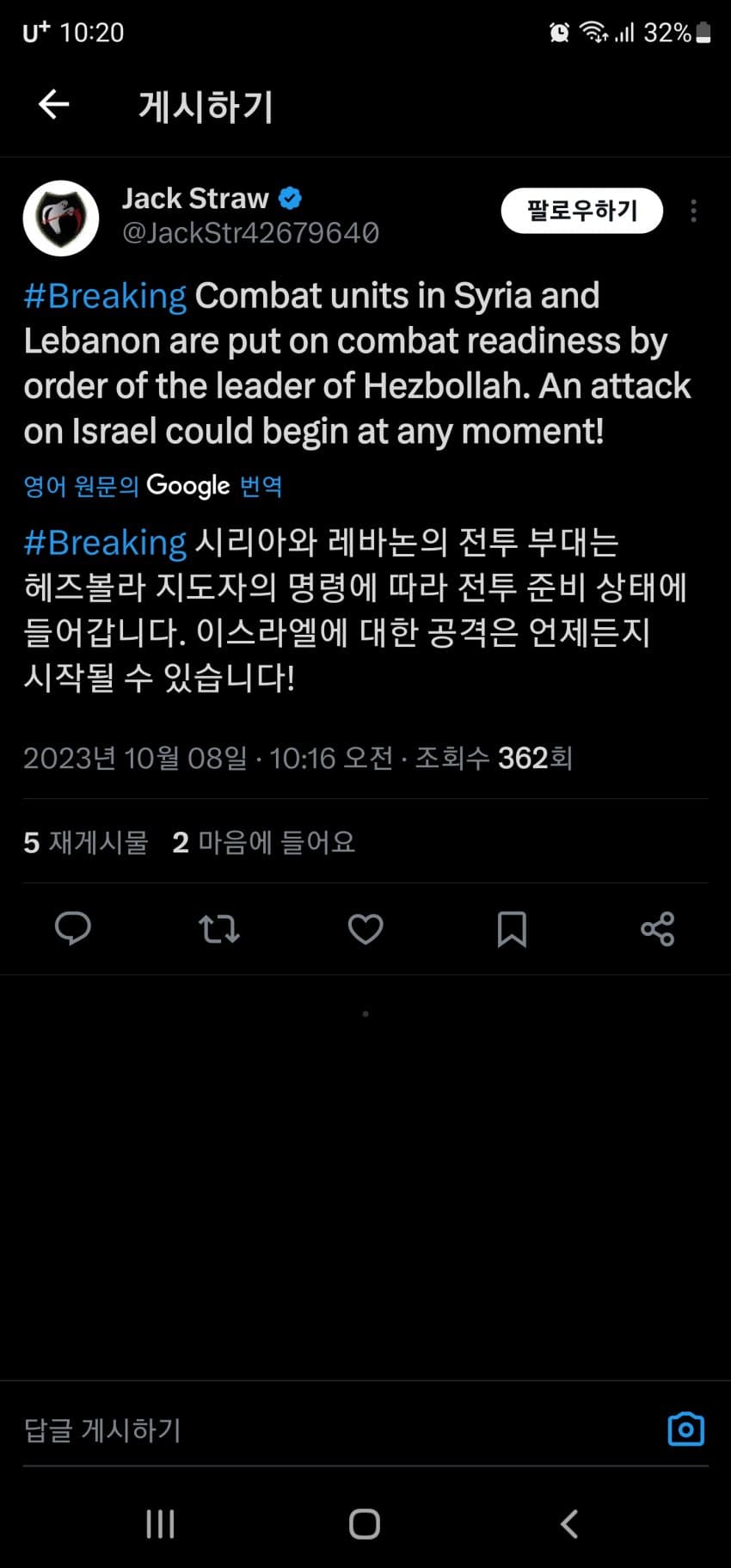Open Jack Straw's profile picture

point(60,218)
